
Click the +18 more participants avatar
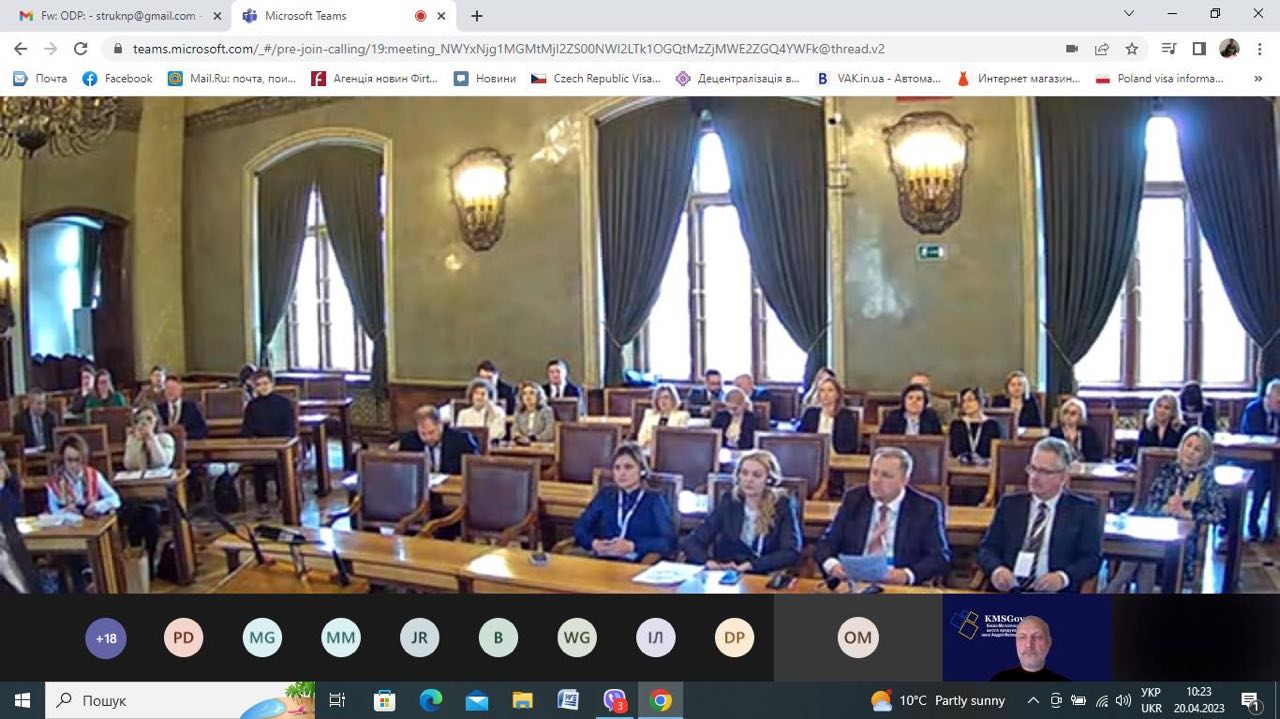pos(106,638)
